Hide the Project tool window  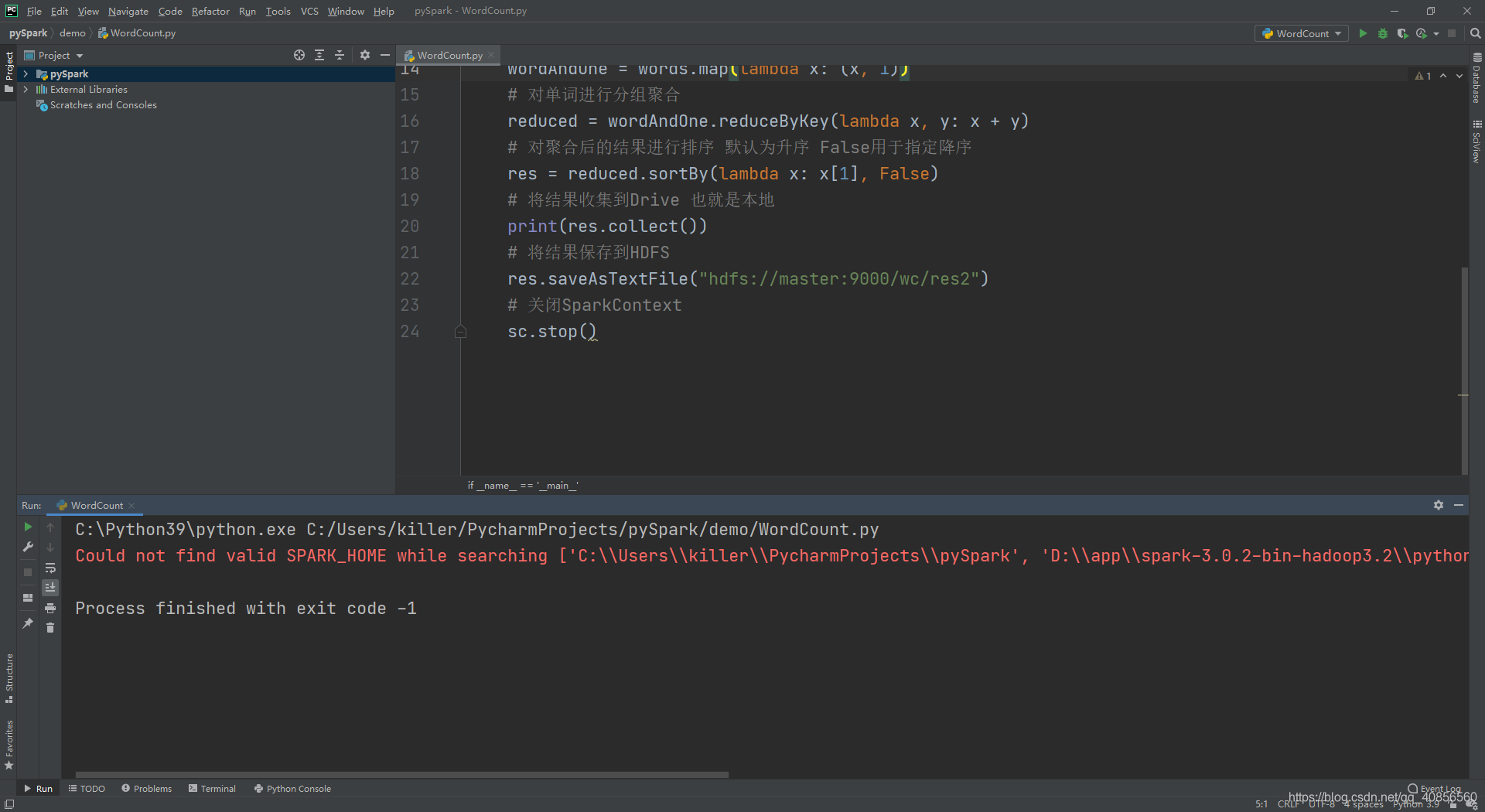point(385,55)
